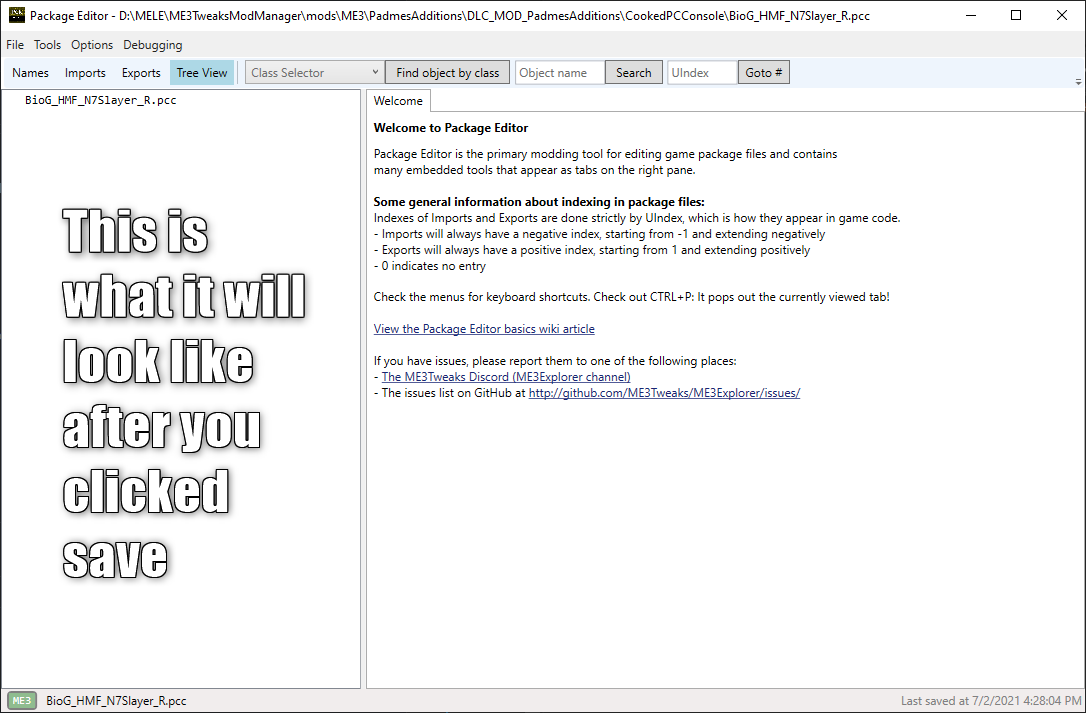
Task: Open the GitHub ME3Explorer issues link
Action: pos(664,393)
